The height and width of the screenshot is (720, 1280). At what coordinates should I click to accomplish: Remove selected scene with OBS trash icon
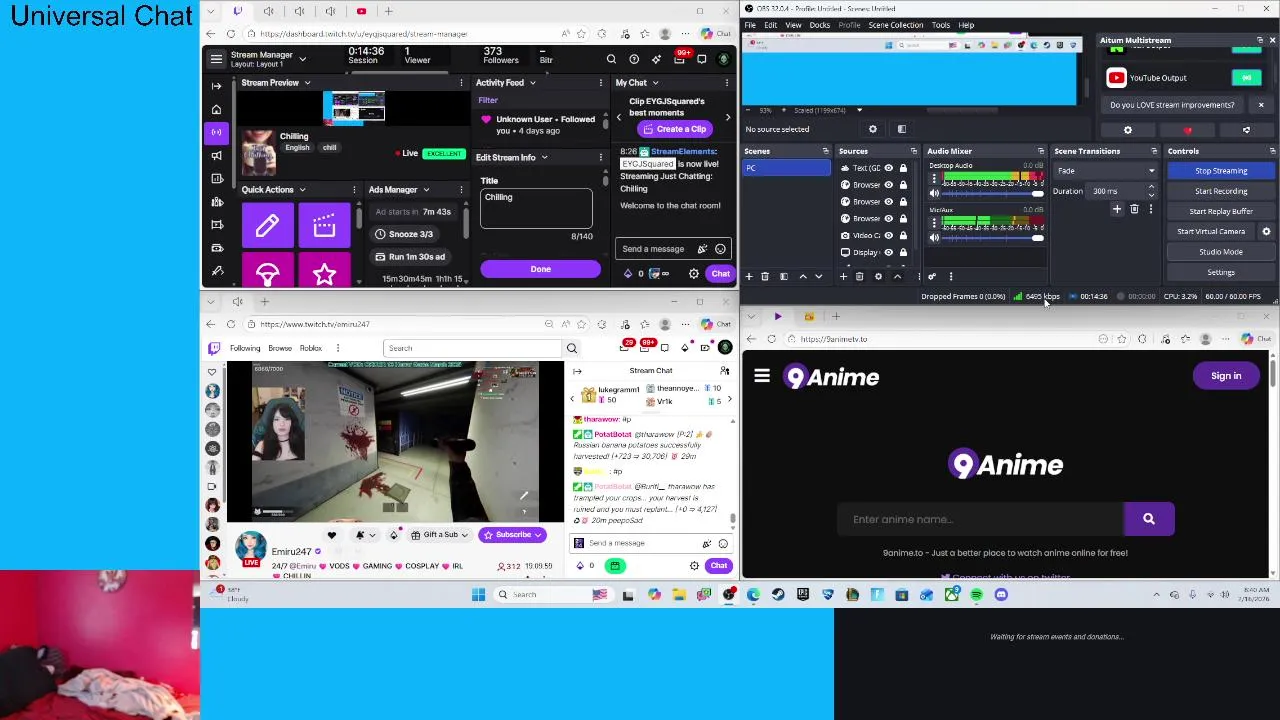pyautogui.click(x=765, y=276)
